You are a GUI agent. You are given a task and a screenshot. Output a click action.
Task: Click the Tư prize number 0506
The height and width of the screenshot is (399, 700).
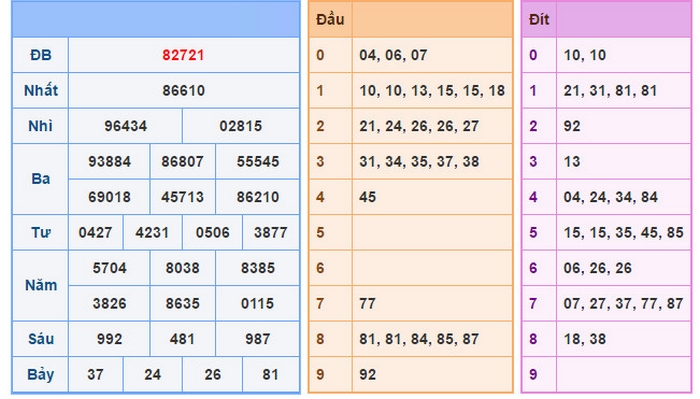212,233
